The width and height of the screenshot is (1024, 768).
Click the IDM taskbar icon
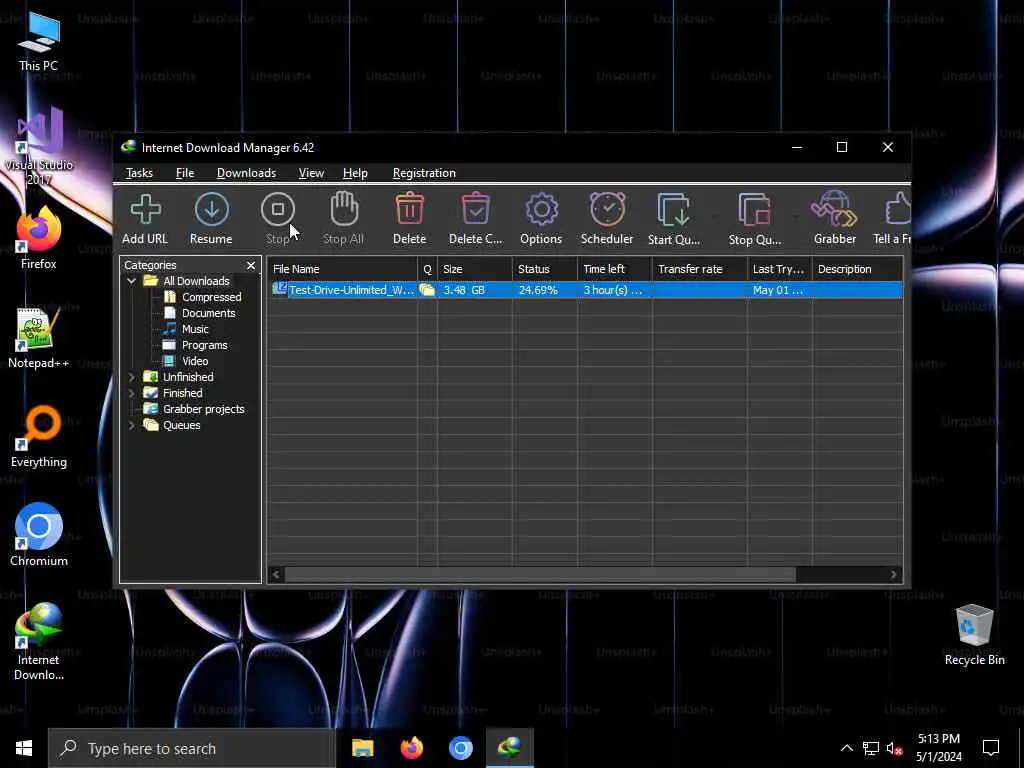coord(509,748)
